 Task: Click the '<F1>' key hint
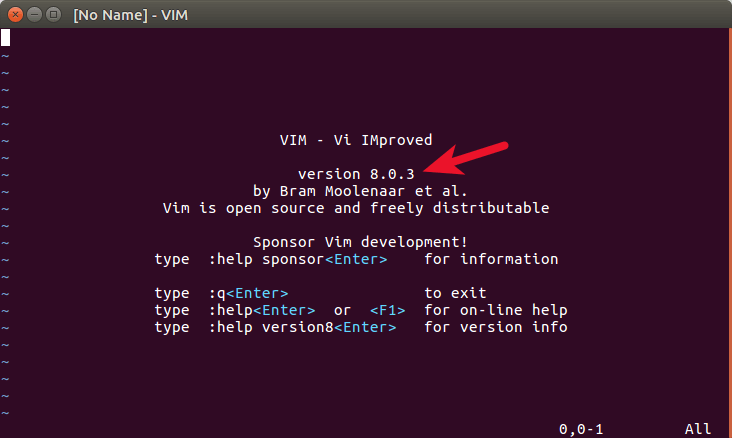click(387, 310)
